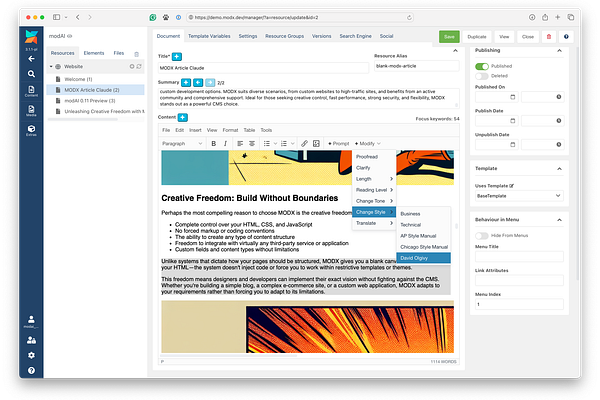Viewport: 600px width, 400px height.
Task: Switch to the Versions tab
Action: coord(321,36)
